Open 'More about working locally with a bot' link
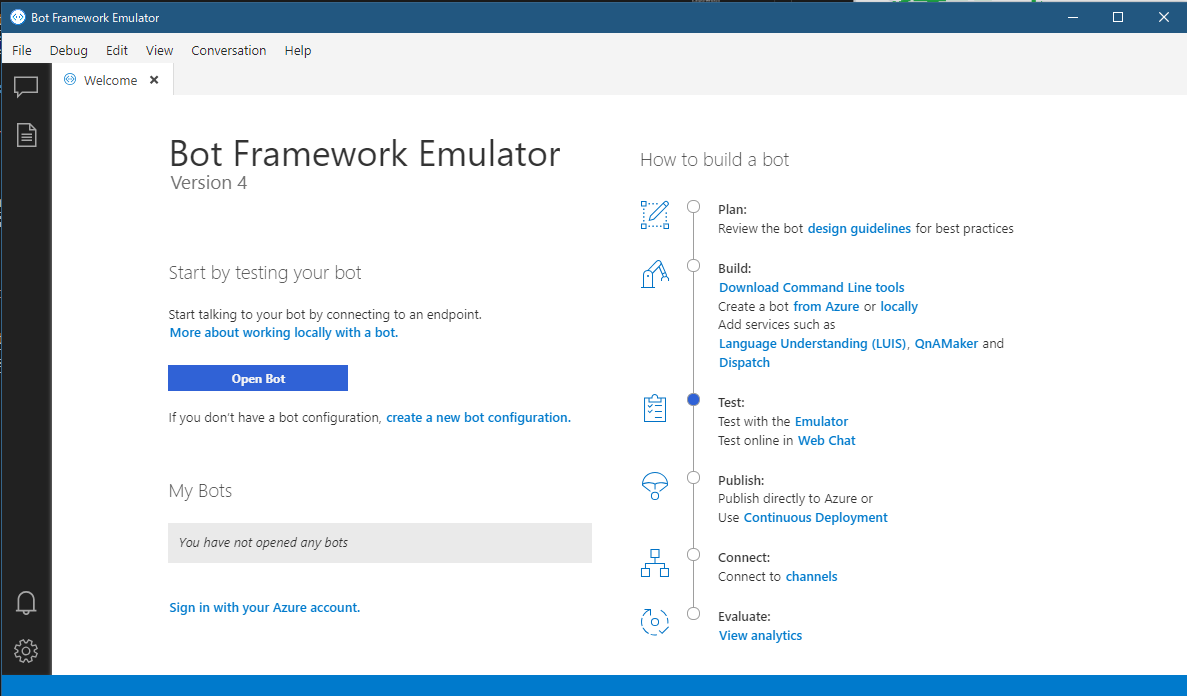 pyautogui.click(x=284, y=333)
